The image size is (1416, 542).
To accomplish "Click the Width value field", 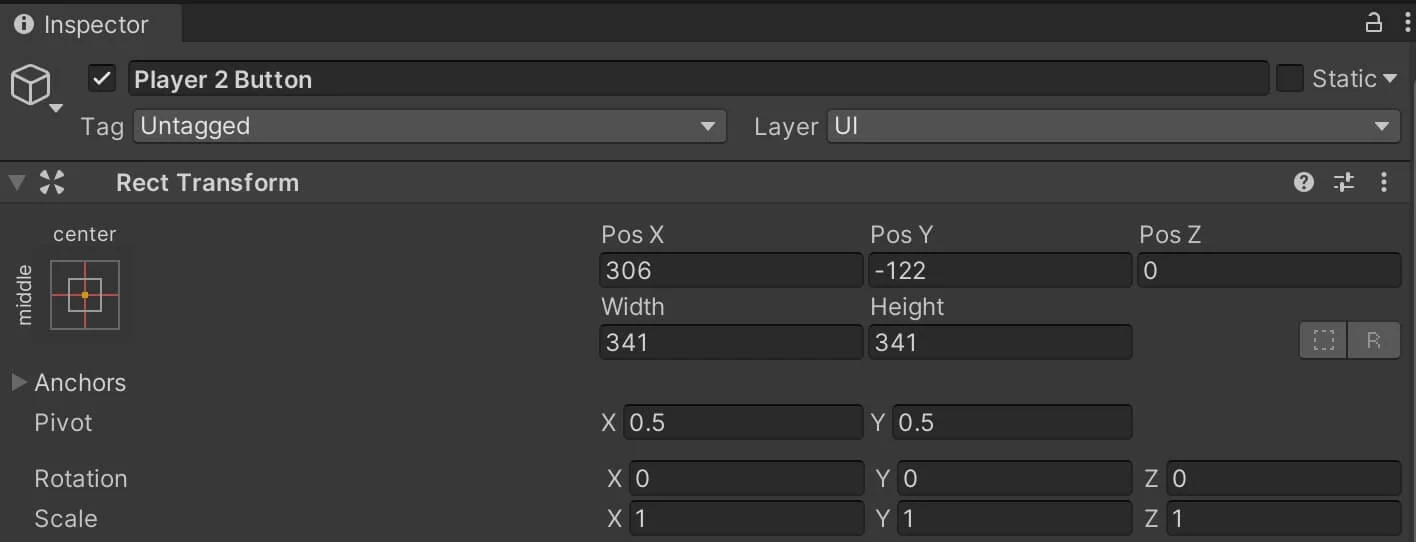I will (x=731, y=342).
